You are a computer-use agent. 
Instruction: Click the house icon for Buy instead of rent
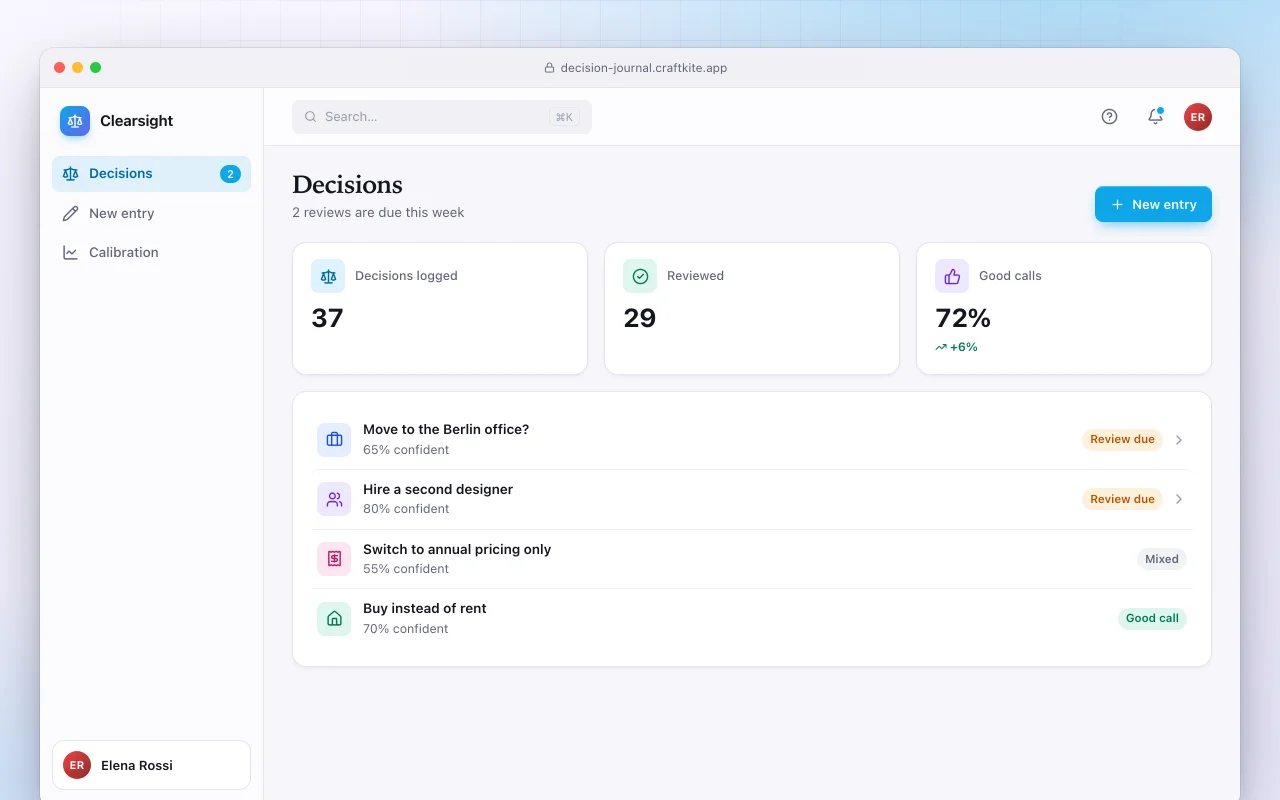pos(334,619)
